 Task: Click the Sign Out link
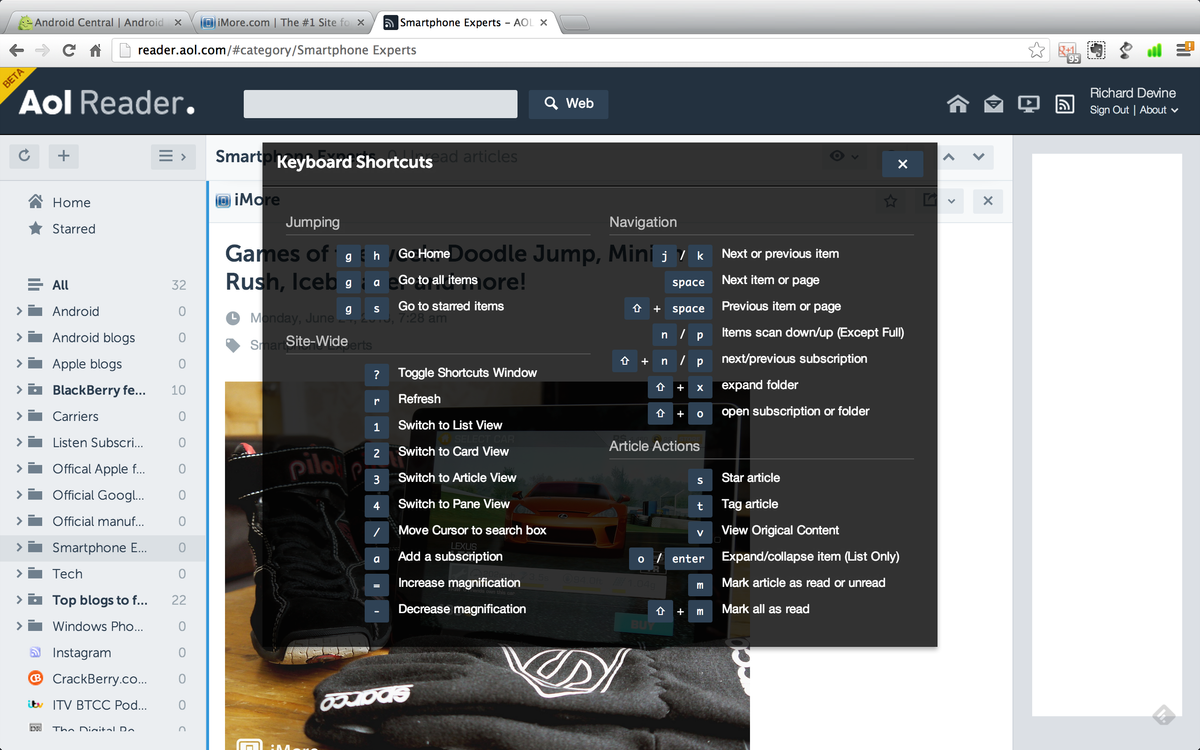pos(1109,110)
